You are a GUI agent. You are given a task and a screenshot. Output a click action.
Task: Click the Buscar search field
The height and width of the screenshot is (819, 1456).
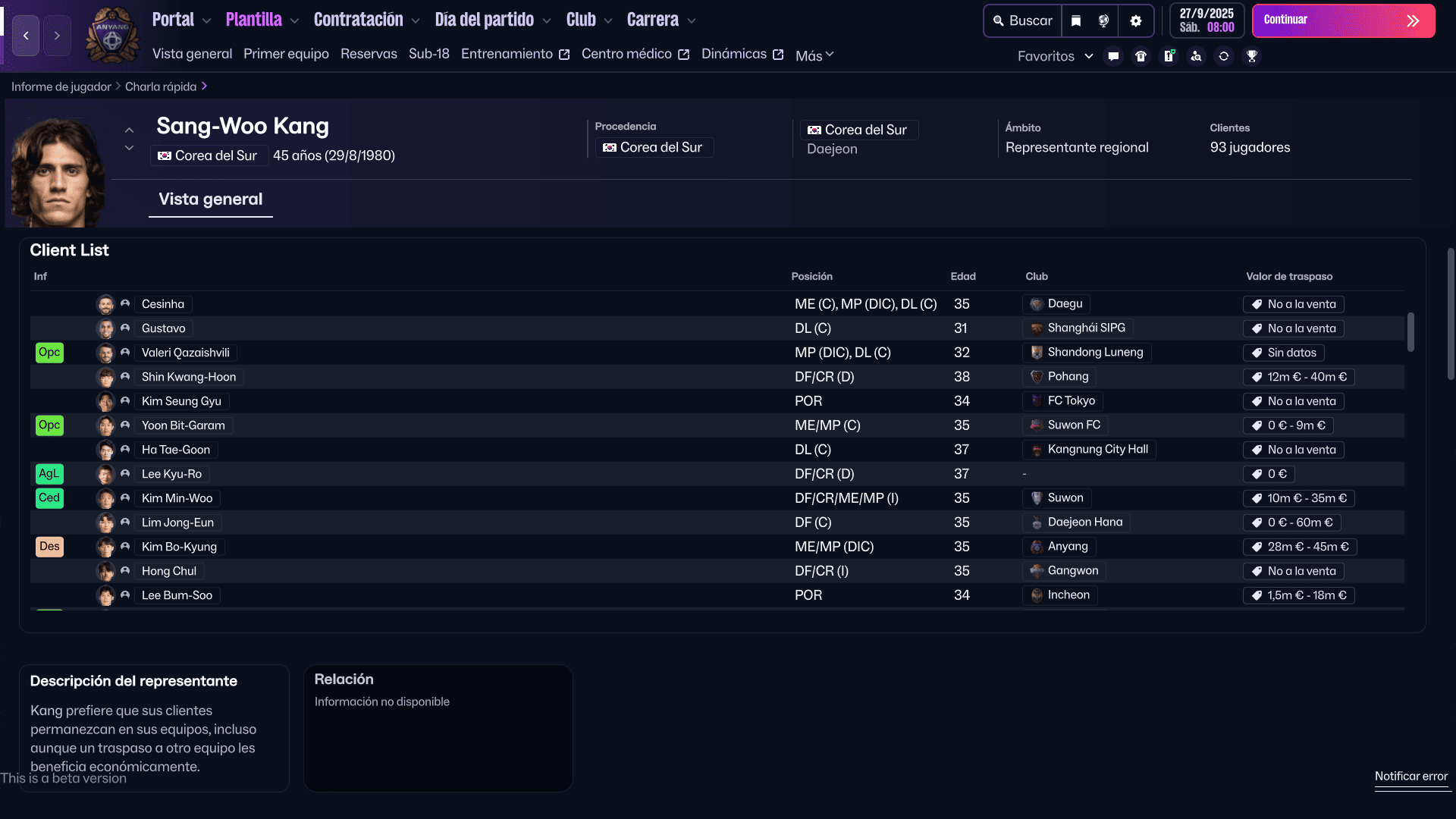pyautogui.click(x=1023, y=21)
